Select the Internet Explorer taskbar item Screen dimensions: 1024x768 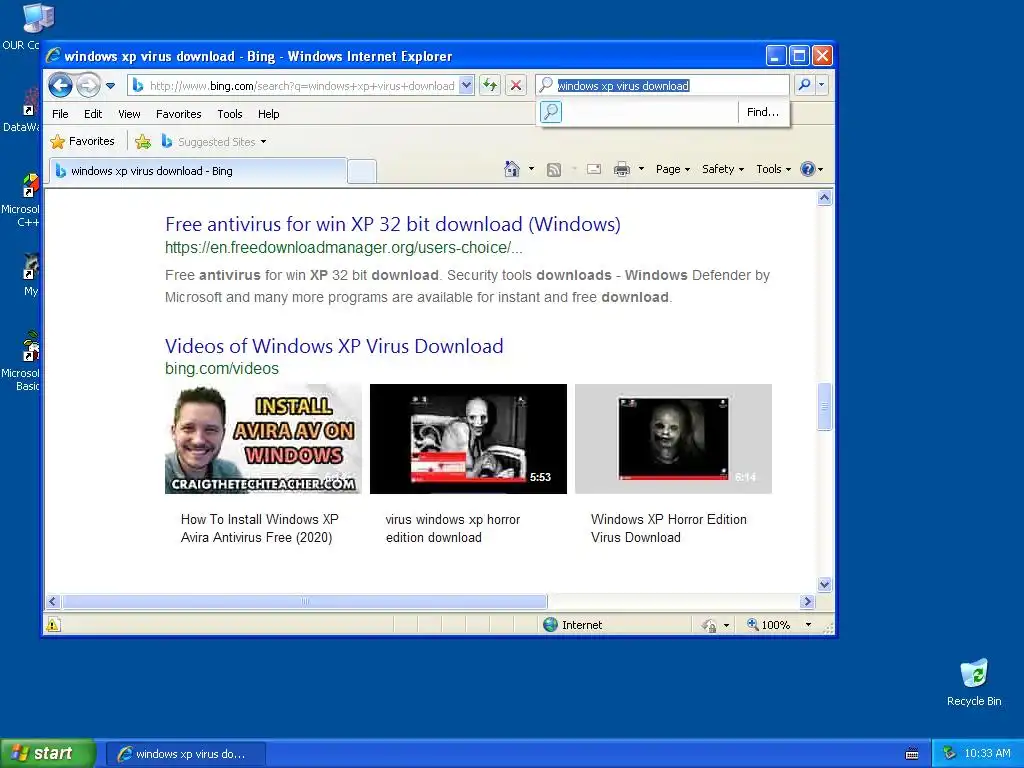(x=185, y=754)
